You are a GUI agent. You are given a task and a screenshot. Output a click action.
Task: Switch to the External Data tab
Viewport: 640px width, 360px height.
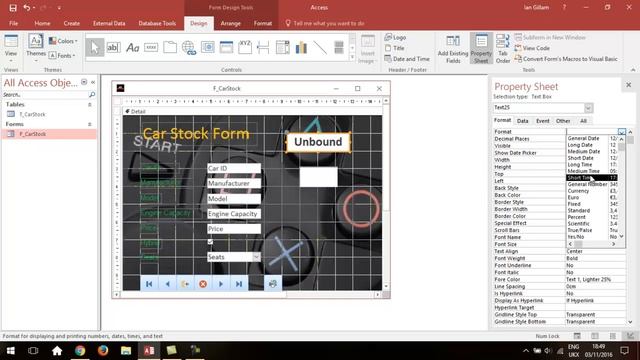[x=109, y=23]
